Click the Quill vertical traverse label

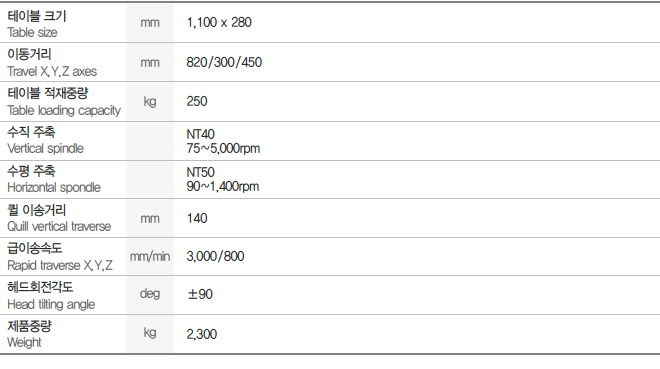coord(59,226)
